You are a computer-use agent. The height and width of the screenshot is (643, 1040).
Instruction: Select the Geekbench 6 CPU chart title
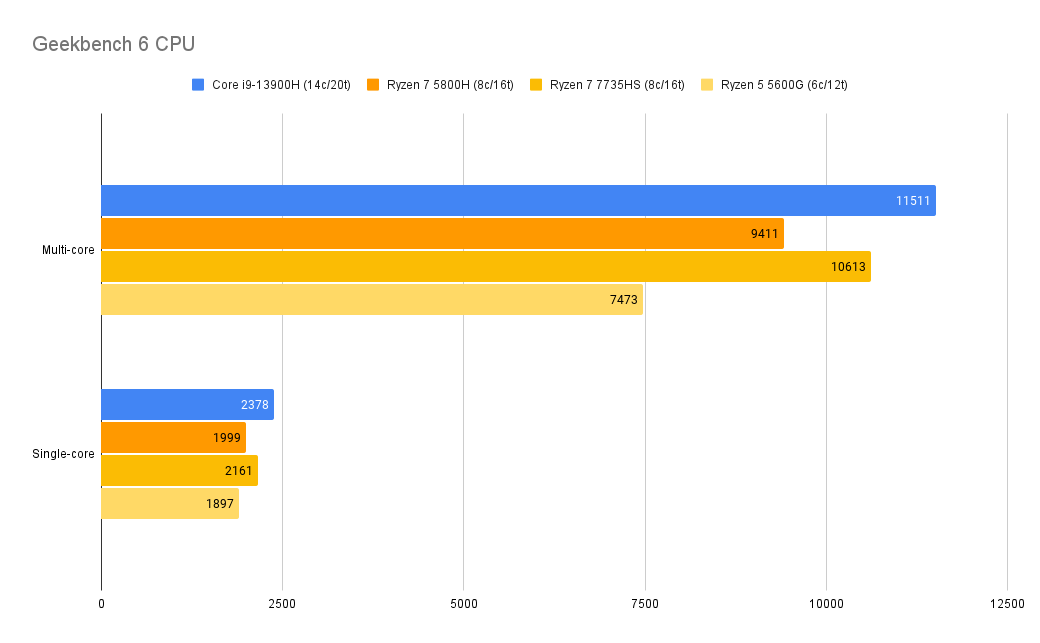point(113,44)
